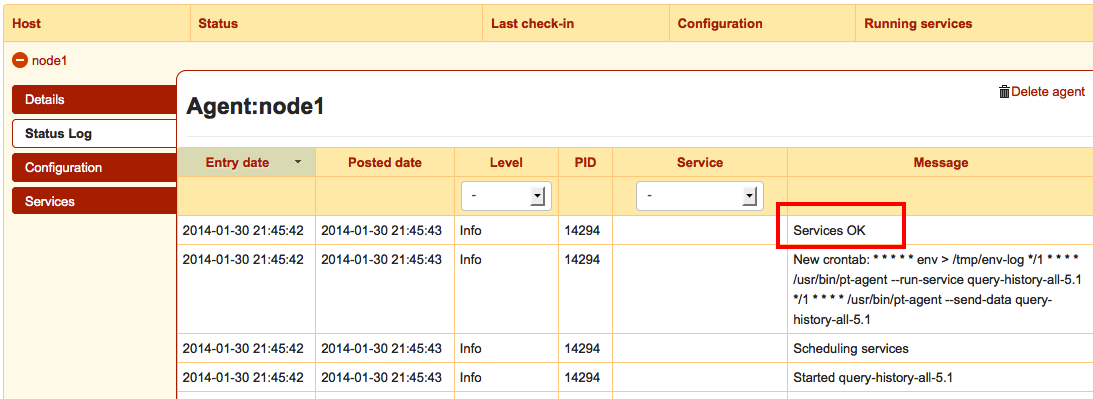Image resolution: width=1093 pixels, height=399 pixels.
Task: Click the entry date in the Services OK row
Action: (243, 230)
